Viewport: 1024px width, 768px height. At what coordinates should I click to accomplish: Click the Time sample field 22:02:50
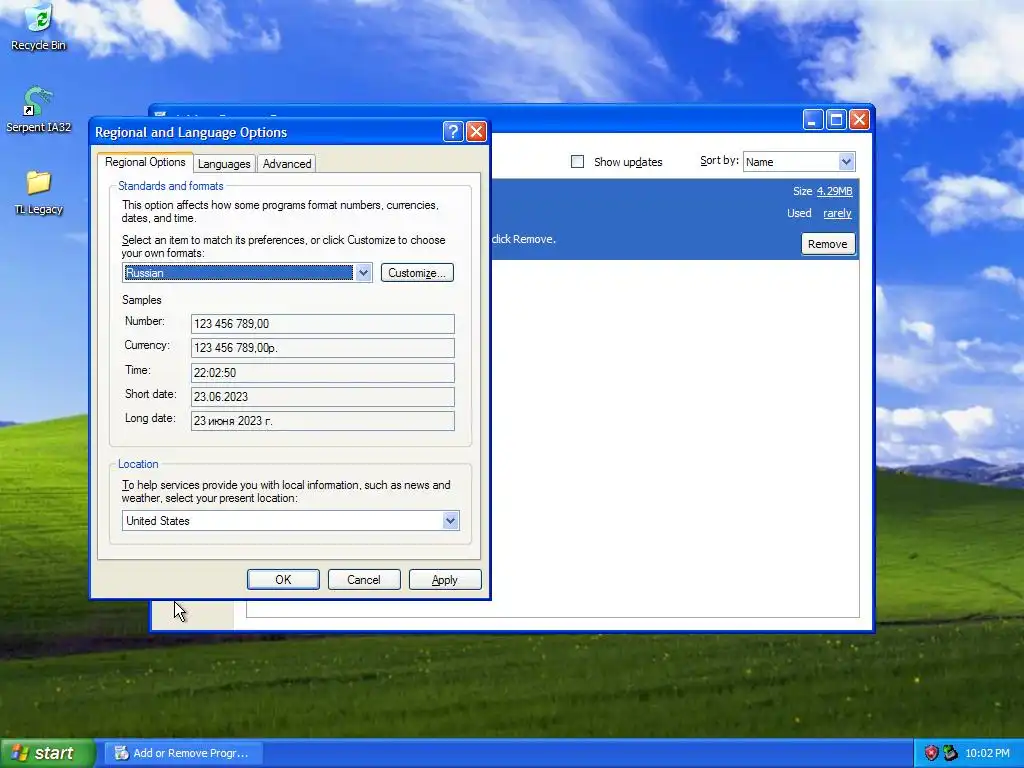pos(323,372)
